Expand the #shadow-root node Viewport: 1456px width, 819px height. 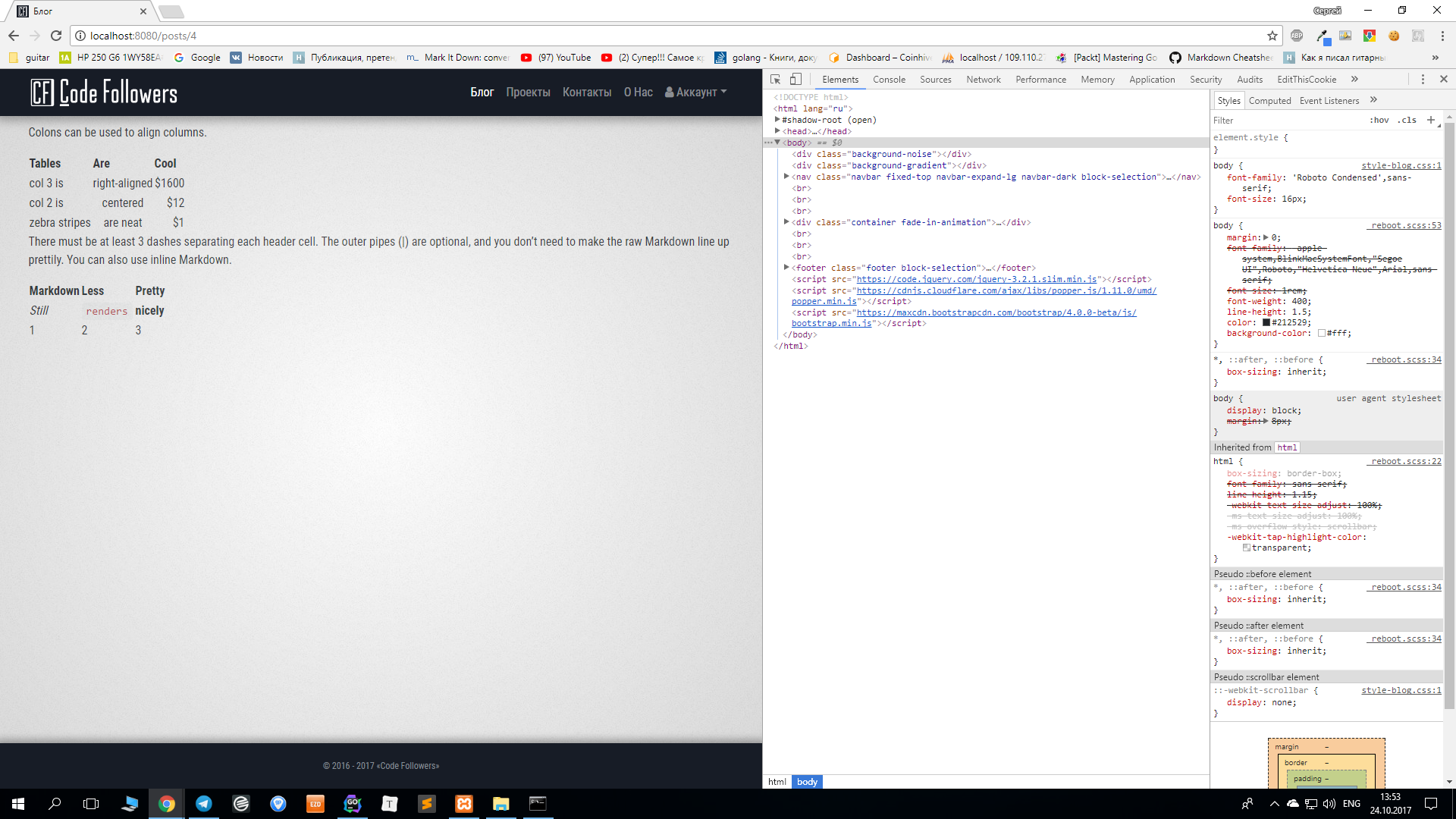(x=777, y=120)
